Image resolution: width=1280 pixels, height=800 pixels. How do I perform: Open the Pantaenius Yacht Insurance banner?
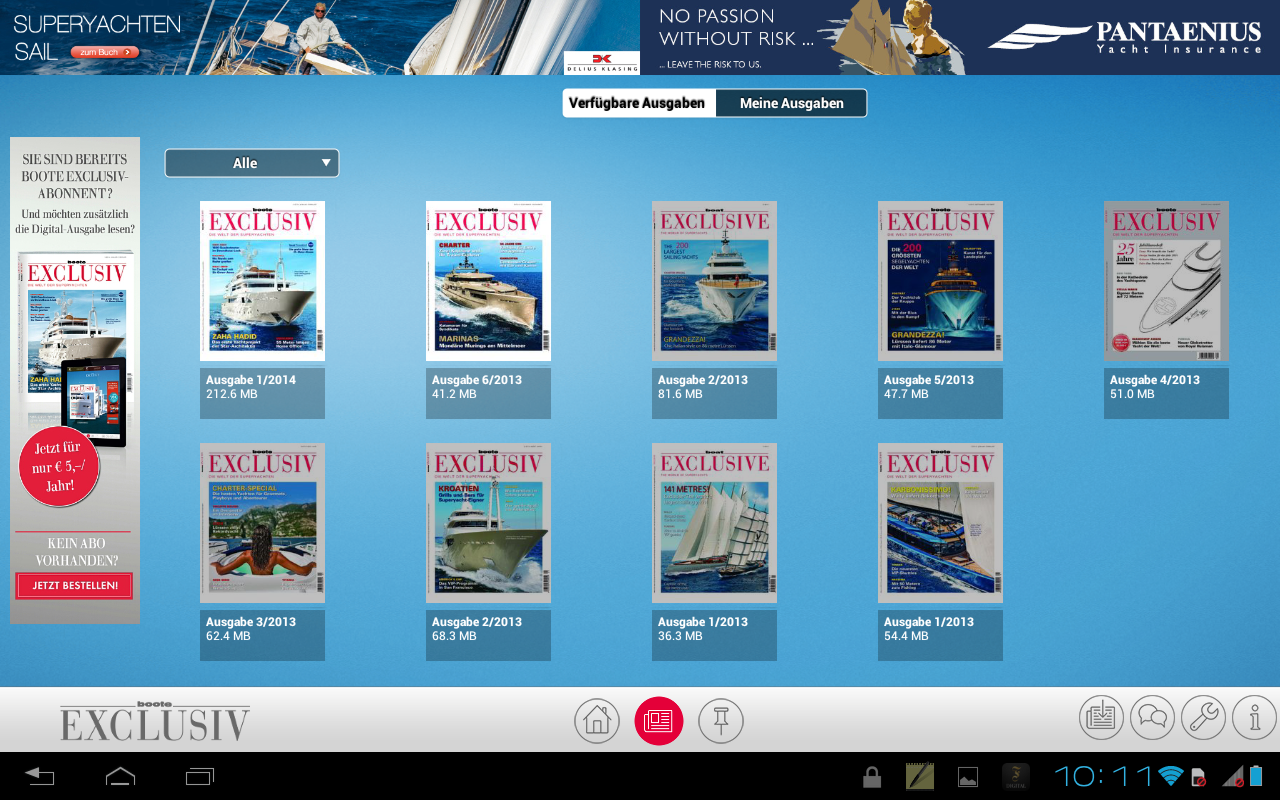point(960,37)
